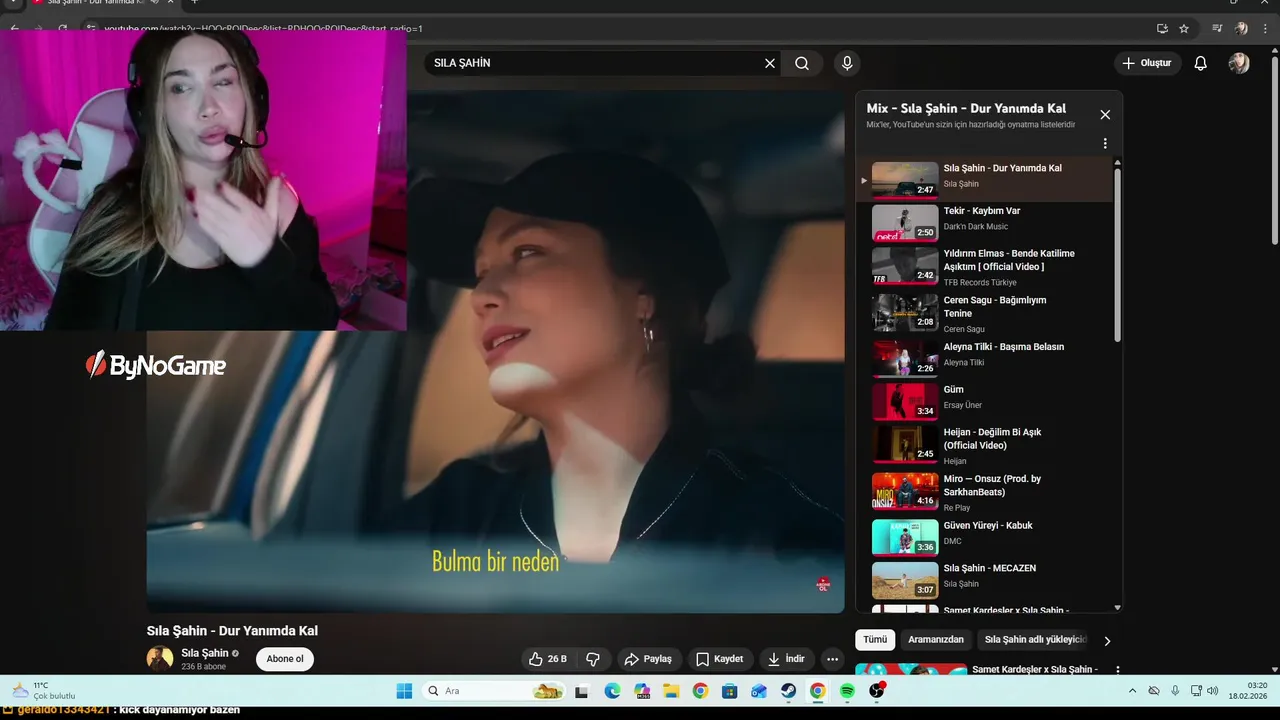Screen dimensions: 1280x720
Task: Select the Aramanızdan filter chip
Action: [936, 640]
